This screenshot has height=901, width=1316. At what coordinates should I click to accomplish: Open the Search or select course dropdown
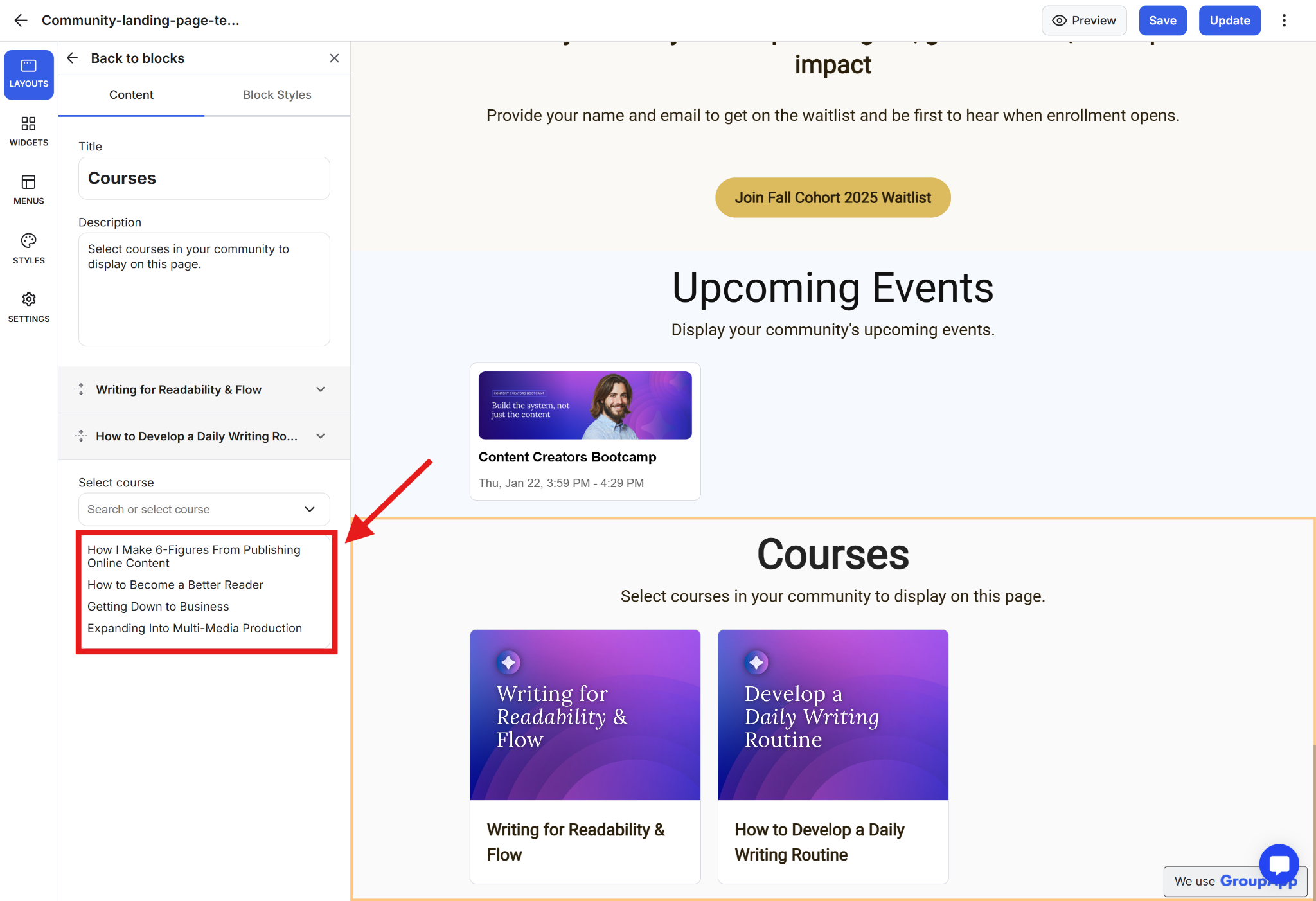(204, 510)
